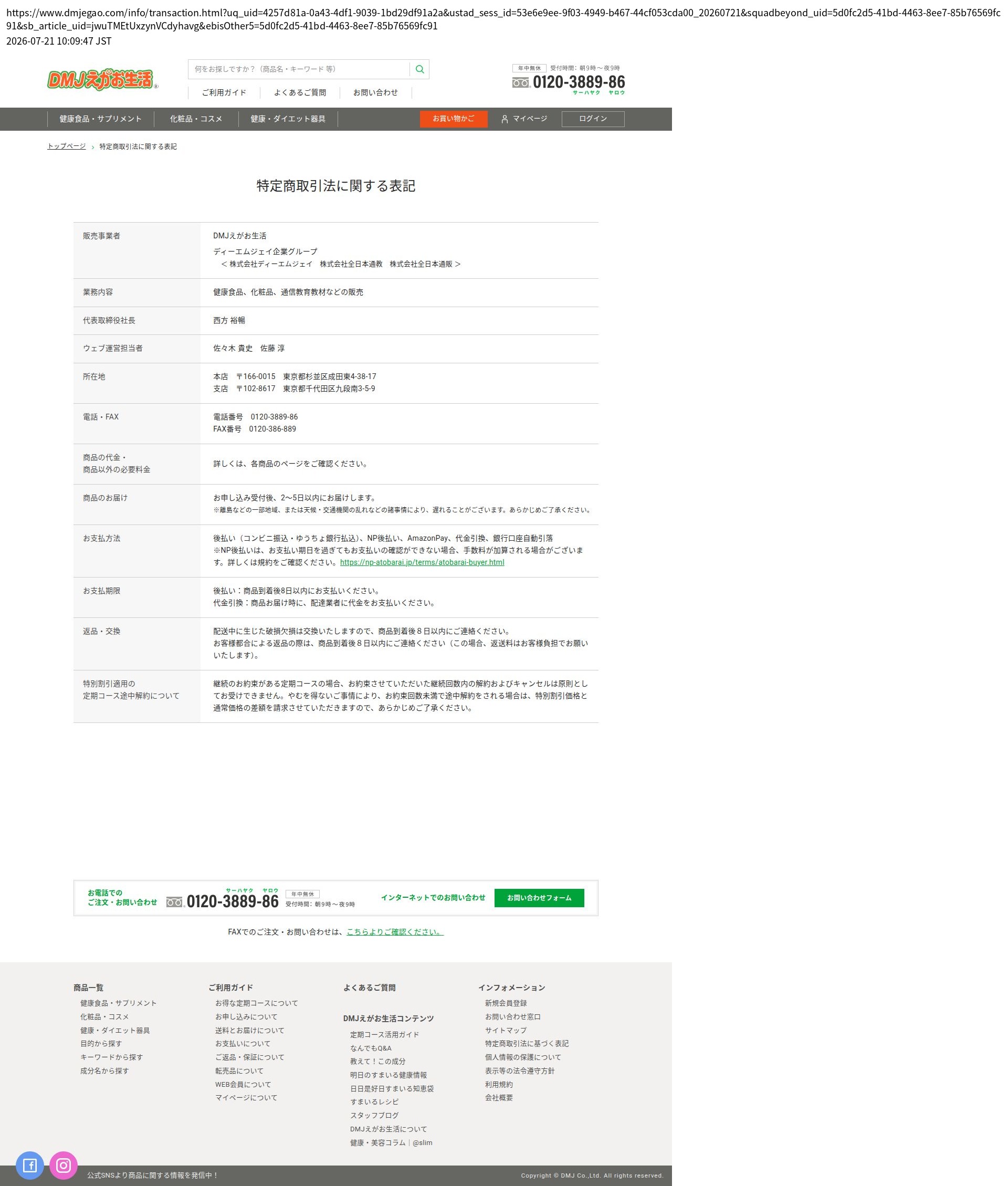Open footer お得な定期コースについて link

point(257,1003)
